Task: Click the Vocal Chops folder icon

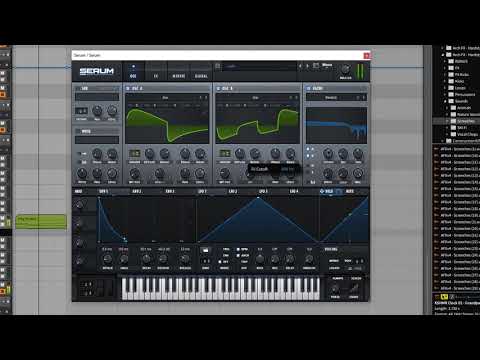Action: [453, 134]
